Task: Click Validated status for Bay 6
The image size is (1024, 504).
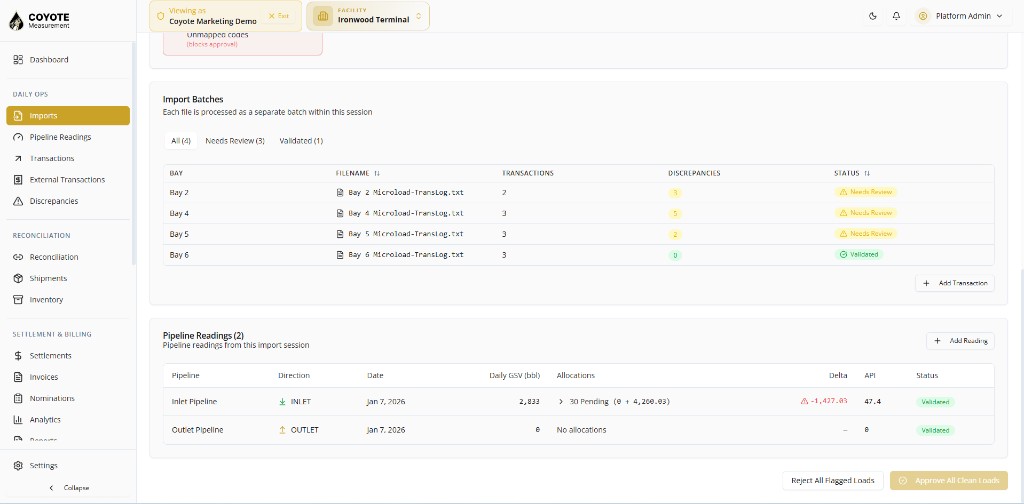Action: point(859,255)
